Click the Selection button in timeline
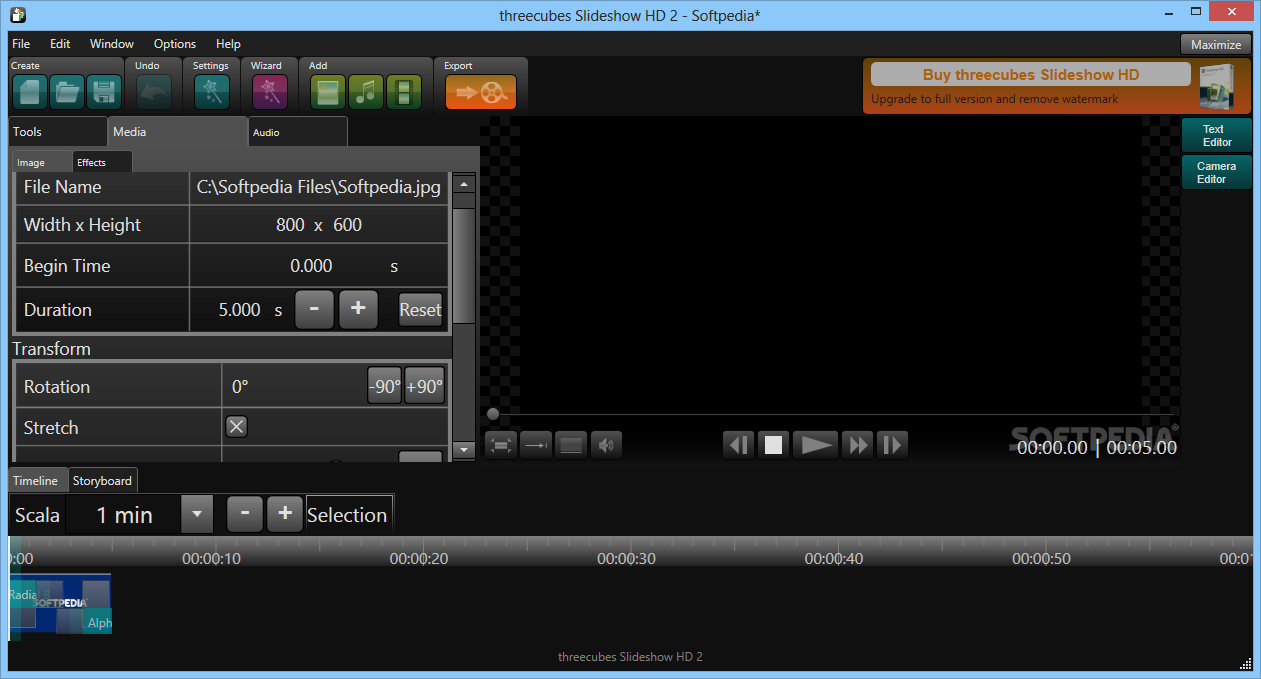 tap(348, 514)
